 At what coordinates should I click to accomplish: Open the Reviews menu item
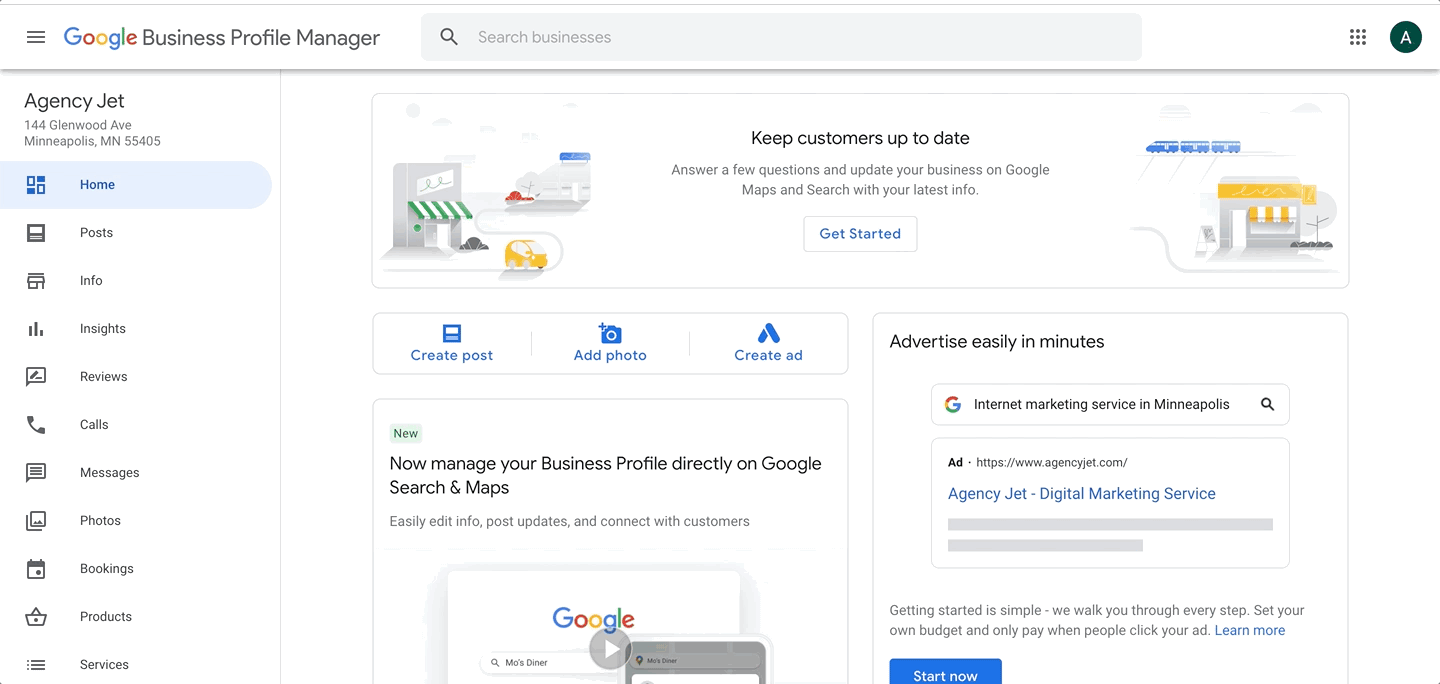(136, 377)
